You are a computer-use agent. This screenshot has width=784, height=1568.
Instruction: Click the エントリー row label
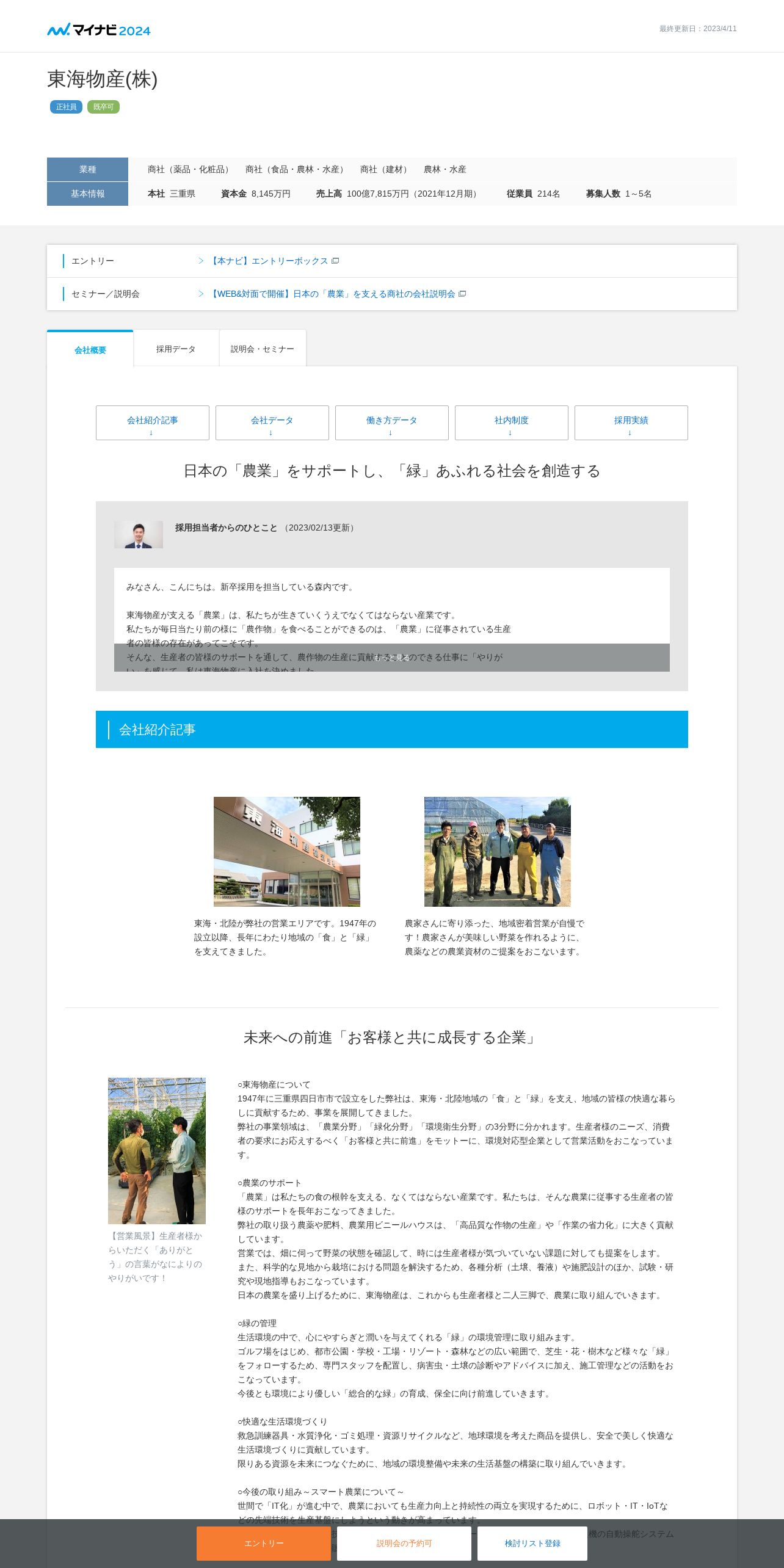coord(93,261)
